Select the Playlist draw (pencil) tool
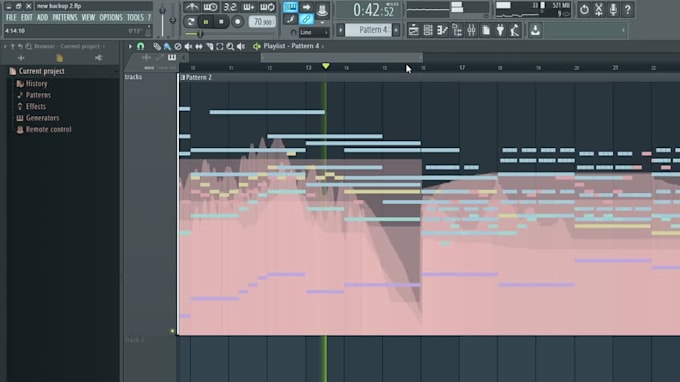The image size is (680, 382). 157,46
